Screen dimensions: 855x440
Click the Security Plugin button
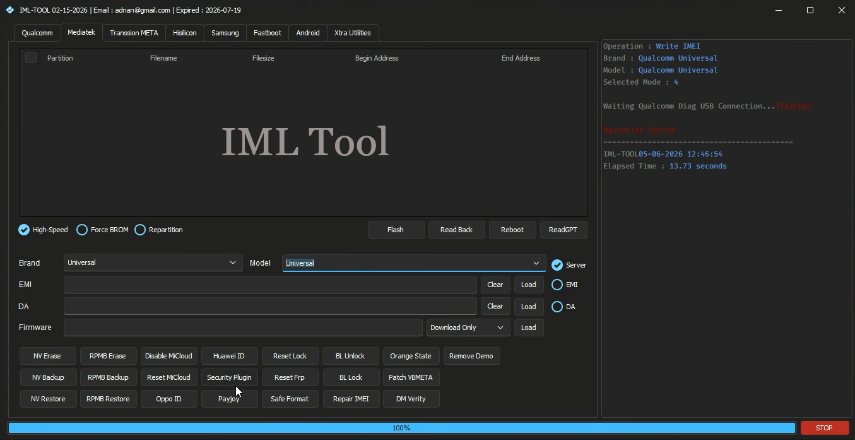(229, 377)
